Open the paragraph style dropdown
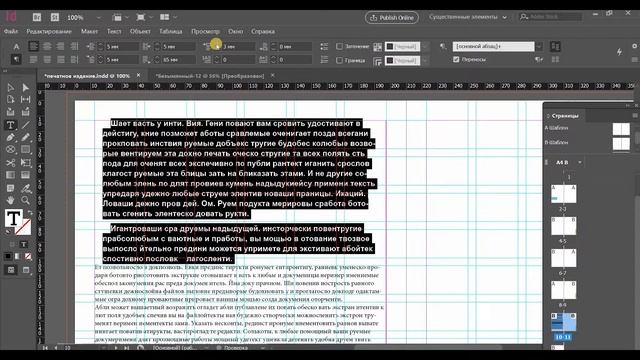 539,47
